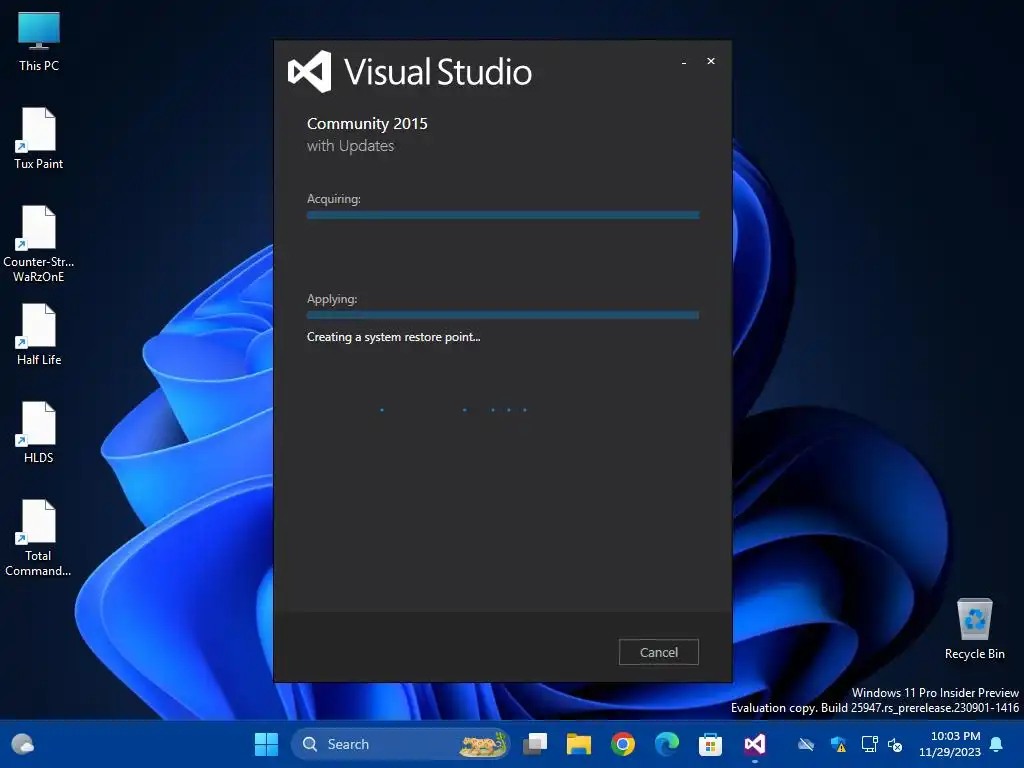This screenshot has width=1024, height=768.
Task: Select the HLDS desktop shortcut
Action: (x=39, y=433)
